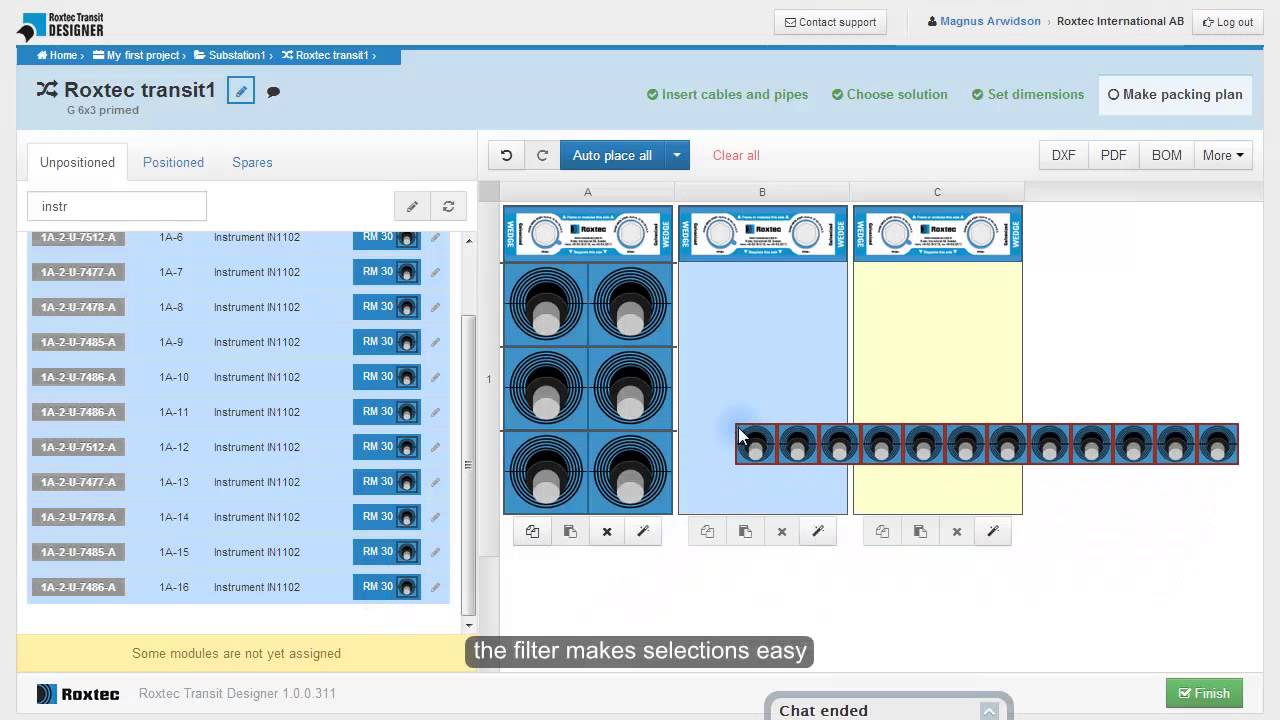
Task: Select the 'Insert cables and pipes' step
Action: pyautogui.click(x=727, y=94)
